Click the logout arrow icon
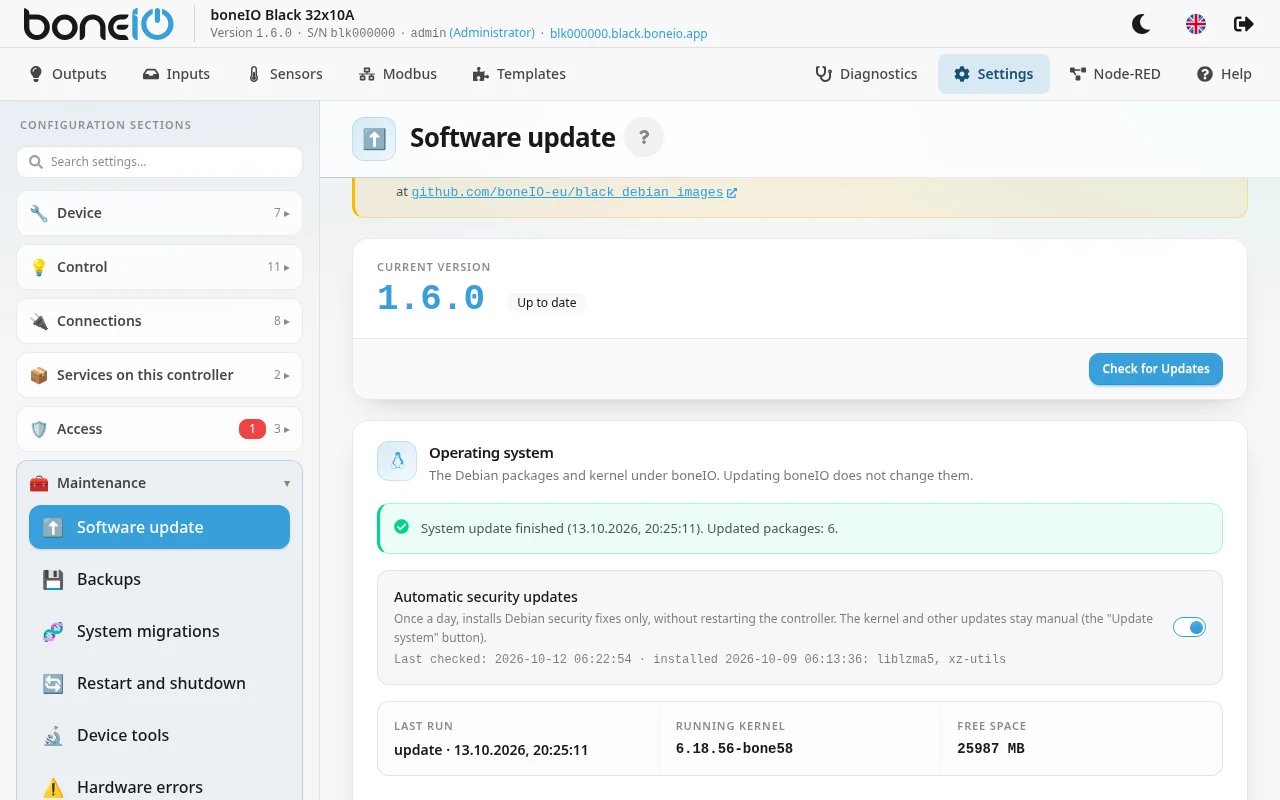The image size is (1280, 800). point(1244,24)
